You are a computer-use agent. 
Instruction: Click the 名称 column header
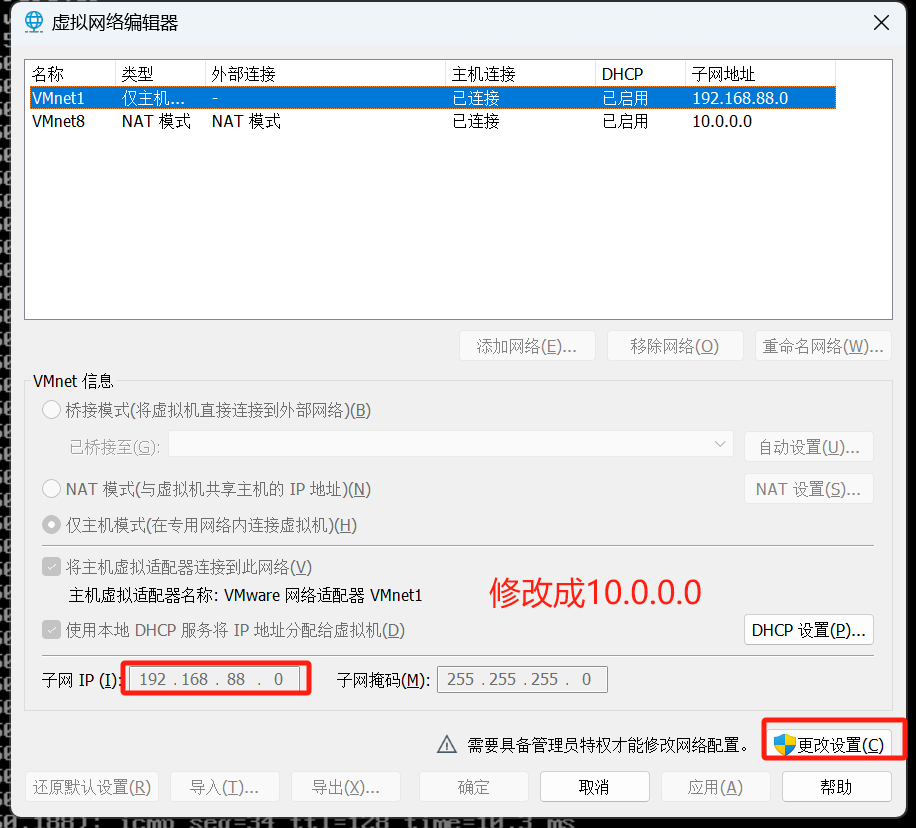[x=70, y=74]
